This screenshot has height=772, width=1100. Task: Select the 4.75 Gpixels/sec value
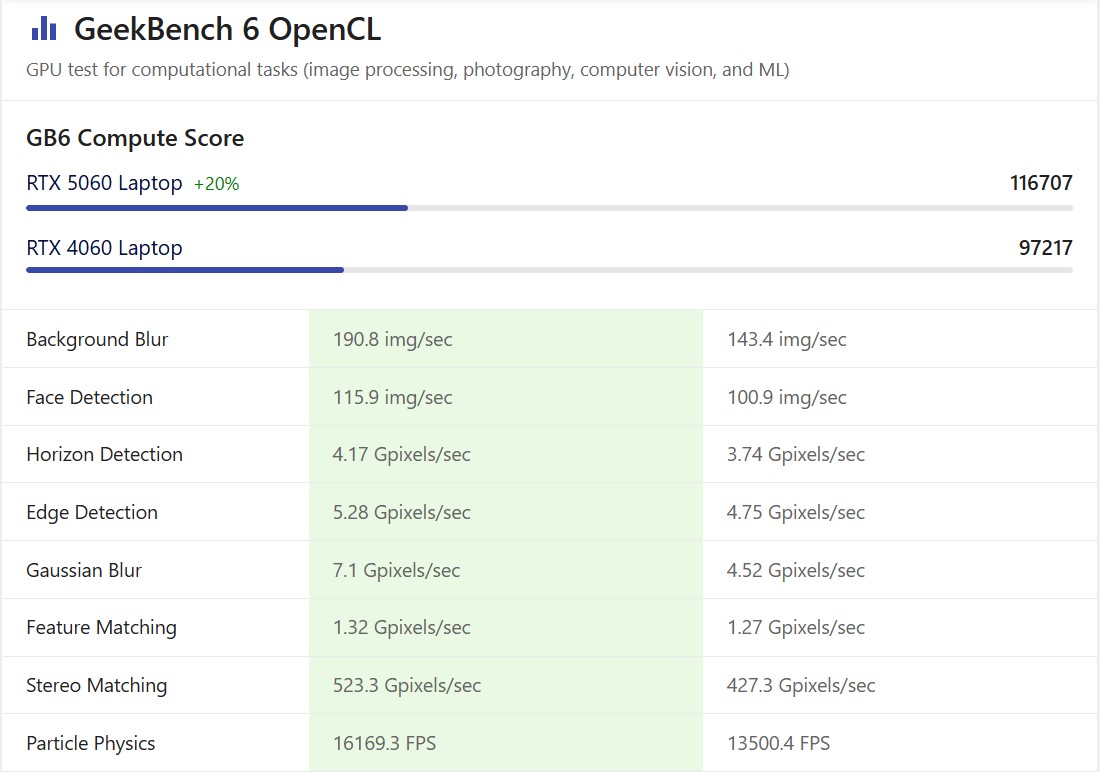click(796, 512)
